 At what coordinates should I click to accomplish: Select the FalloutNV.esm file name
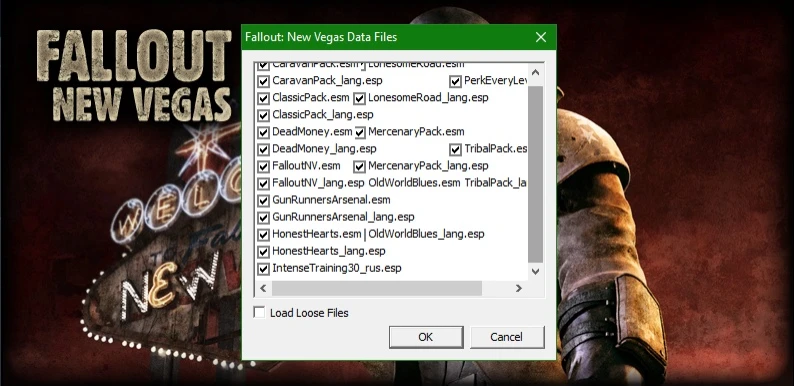(306, 166)
